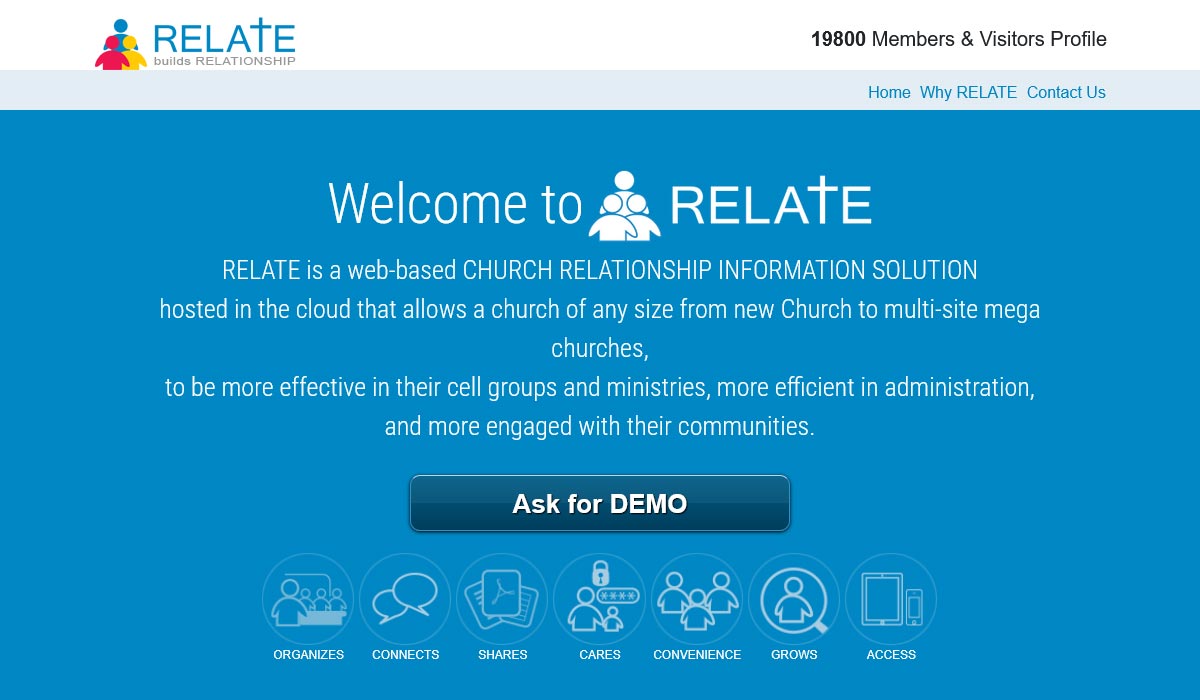The image size is (1200, 700).
Task: Select the Organizes feature icon
Action: pyautogui.click(x=308, y=599)
